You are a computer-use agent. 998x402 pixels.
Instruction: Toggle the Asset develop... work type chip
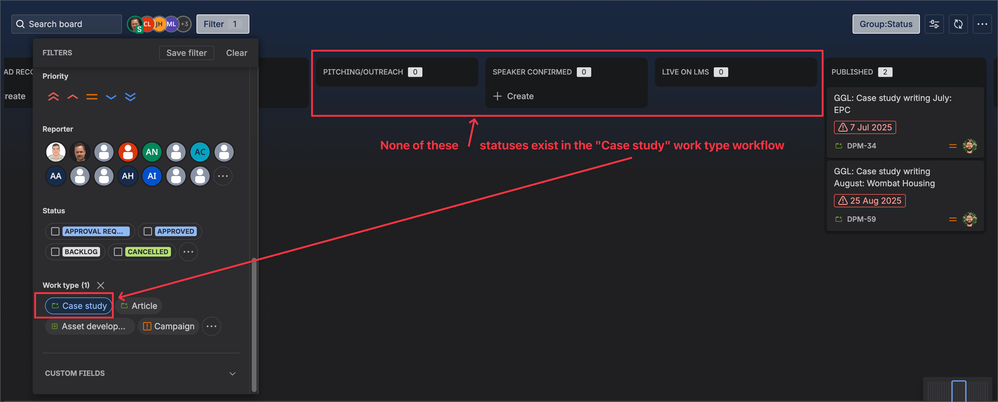tap(90, 326)
